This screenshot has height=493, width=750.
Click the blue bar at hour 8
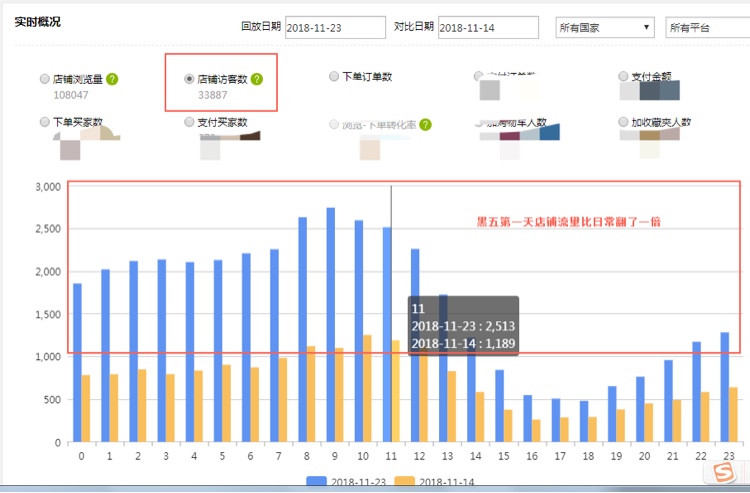[302, 329]
